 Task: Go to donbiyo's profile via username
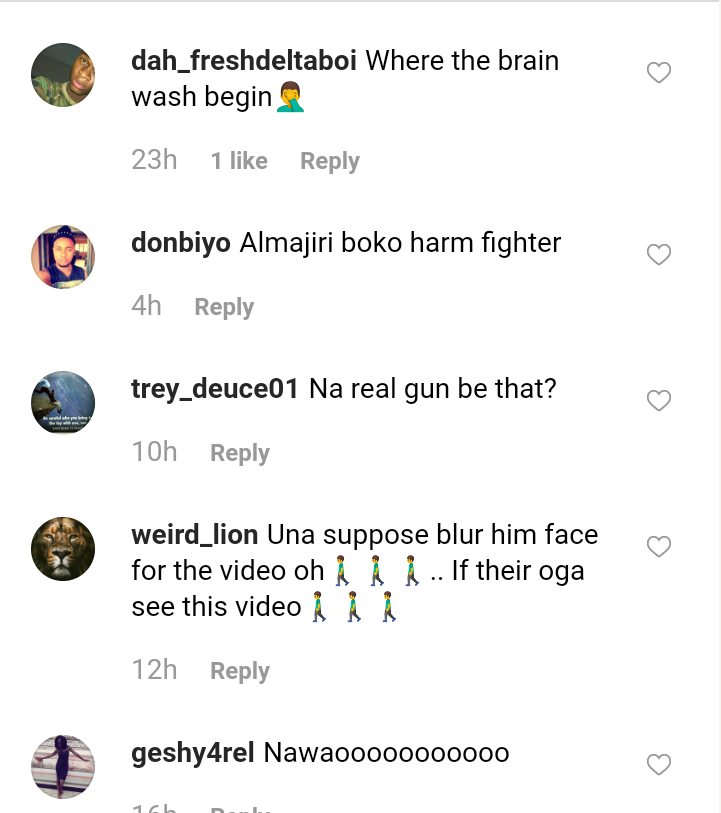[181, 243]
